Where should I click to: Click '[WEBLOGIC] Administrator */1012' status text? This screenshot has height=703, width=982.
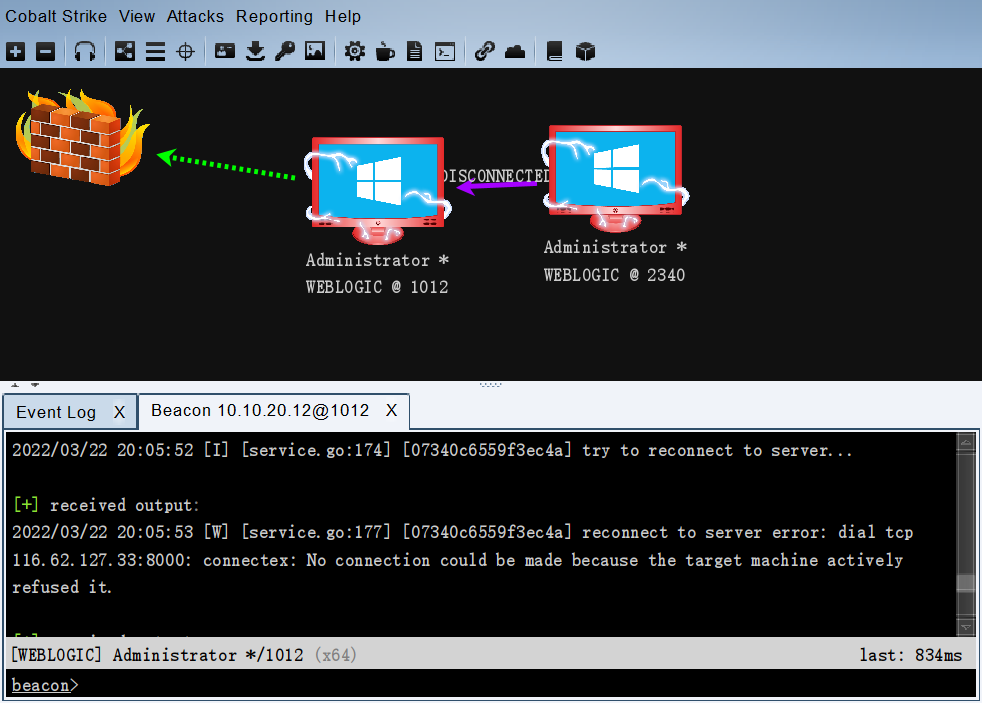click(157, 655)
